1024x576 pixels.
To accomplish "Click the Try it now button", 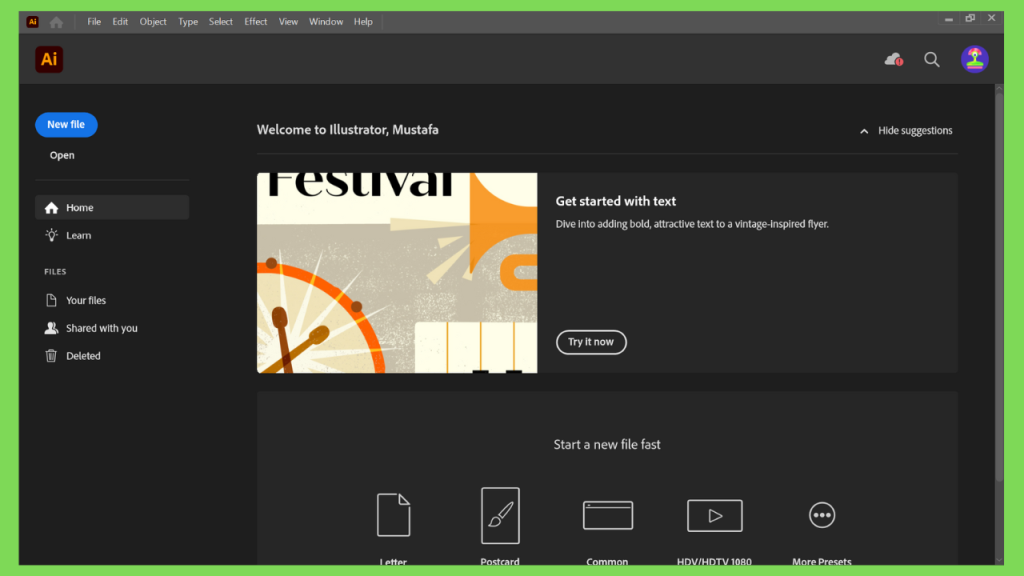I will coord(591,342).
